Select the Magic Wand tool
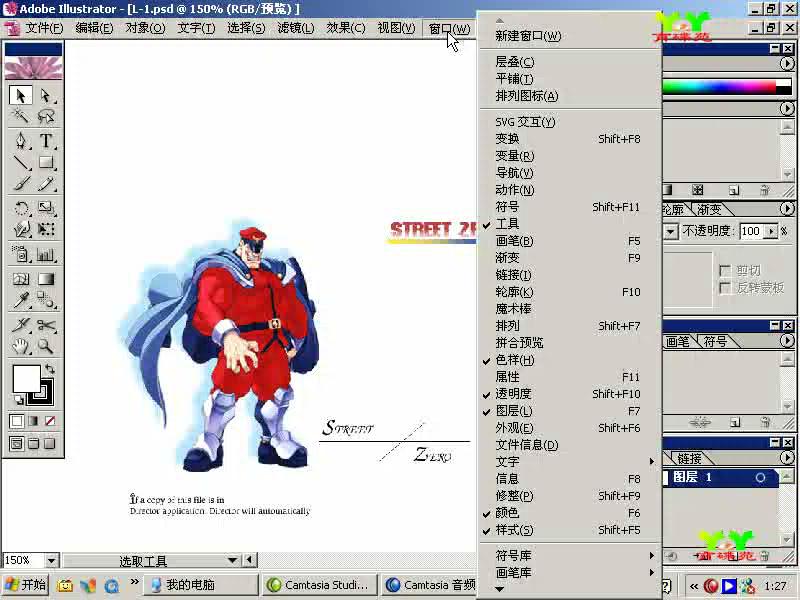The width and height of the screenshot is (800, 600). coord(21,116)
